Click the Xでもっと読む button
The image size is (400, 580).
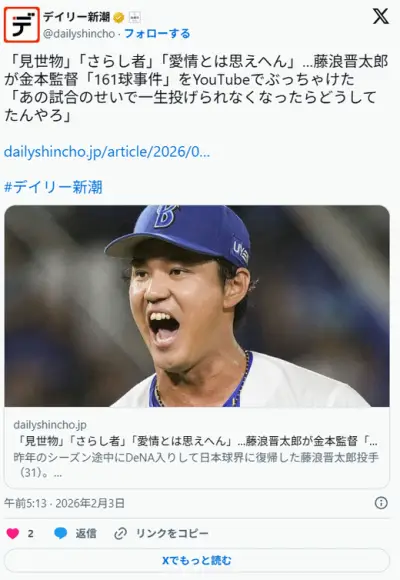[x=197, y=560]
